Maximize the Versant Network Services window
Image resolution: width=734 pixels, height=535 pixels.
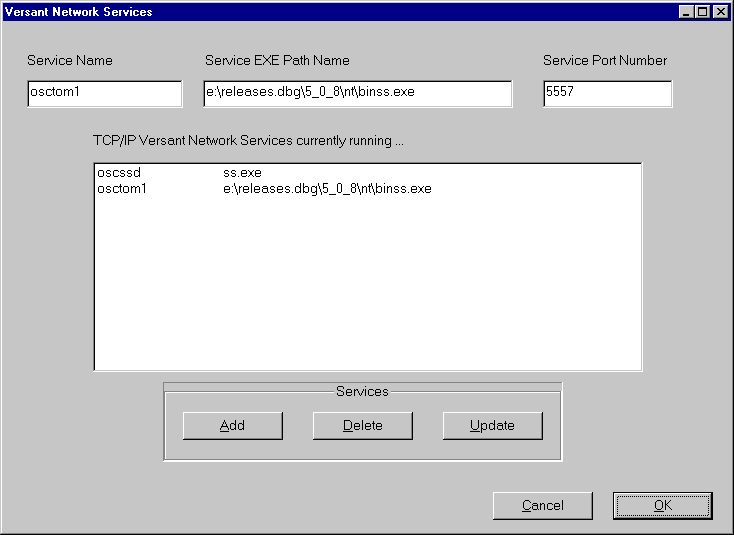click(x=703, y=12)
